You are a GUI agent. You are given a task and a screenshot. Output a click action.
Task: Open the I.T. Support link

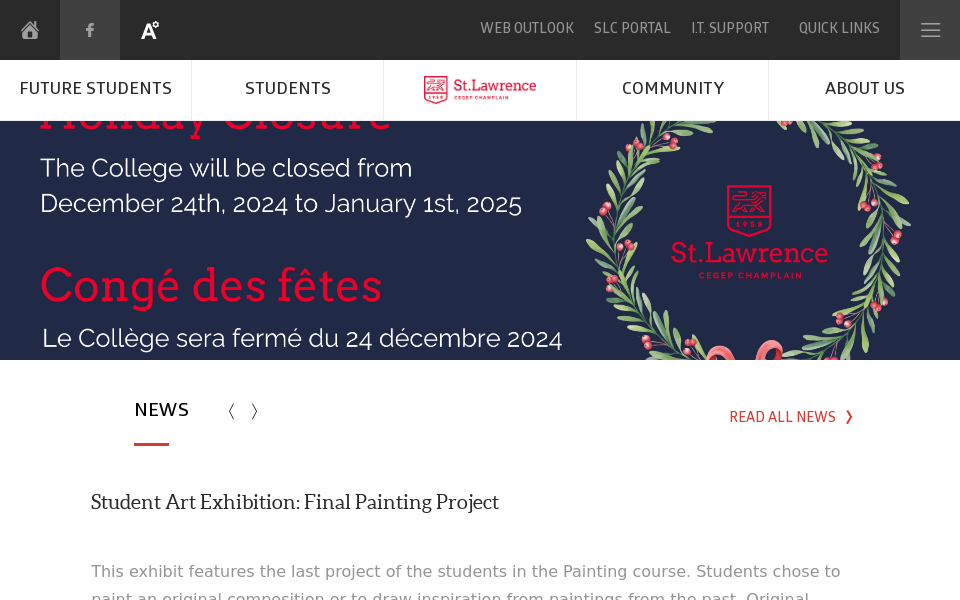pyautogui.click(x=730, y=28)
